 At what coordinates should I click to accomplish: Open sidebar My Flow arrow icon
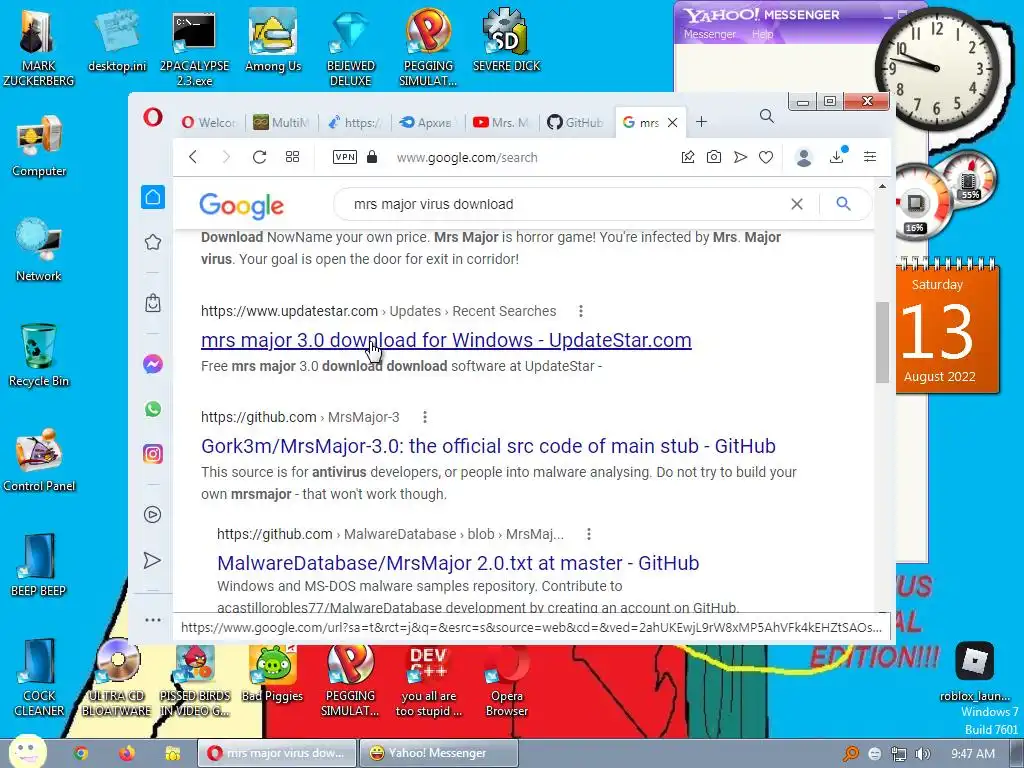[x=152, y=560]
